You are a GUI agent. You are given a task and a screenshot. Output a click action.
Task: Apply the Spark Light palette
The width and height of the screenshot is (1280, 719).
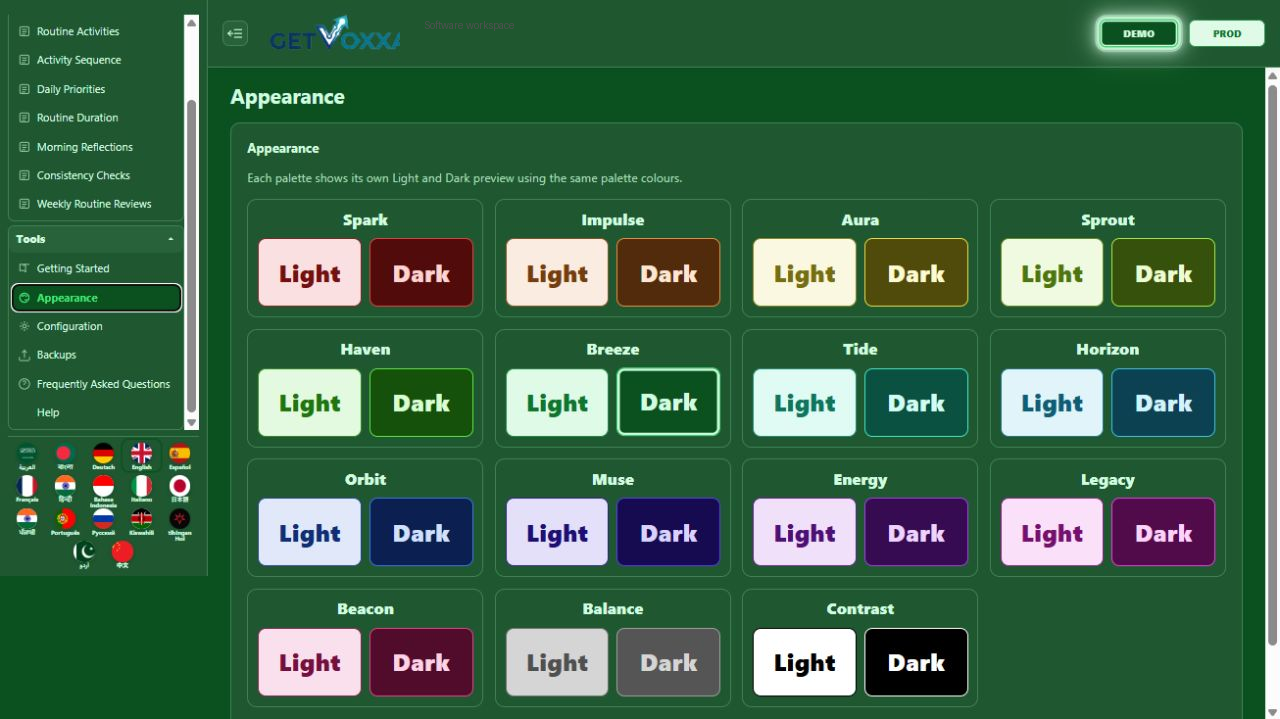pos(310,273)
